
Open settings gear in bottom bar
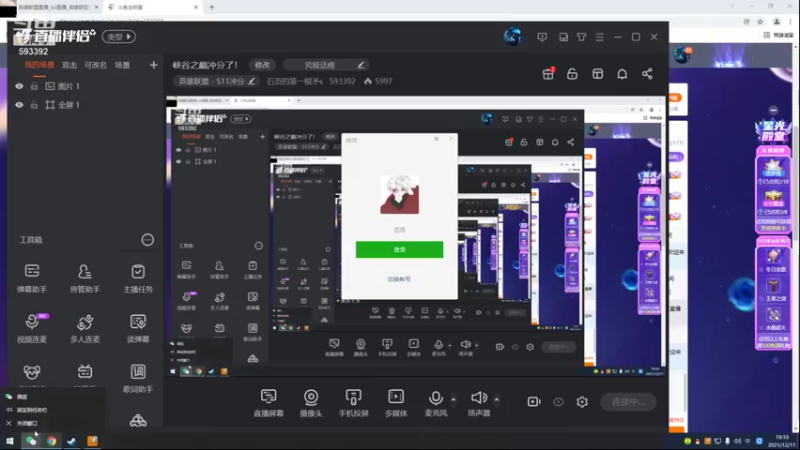tap(582, 402)
